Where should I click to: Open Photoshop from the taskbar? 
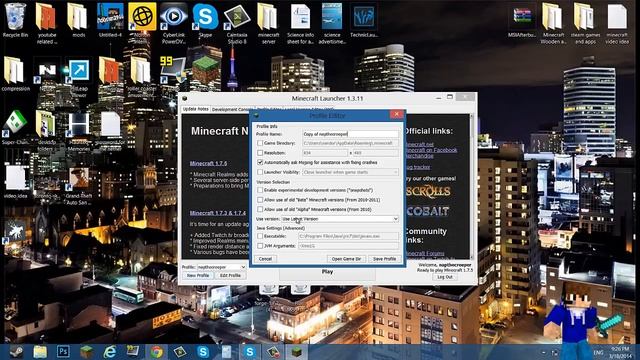point(63,352)
